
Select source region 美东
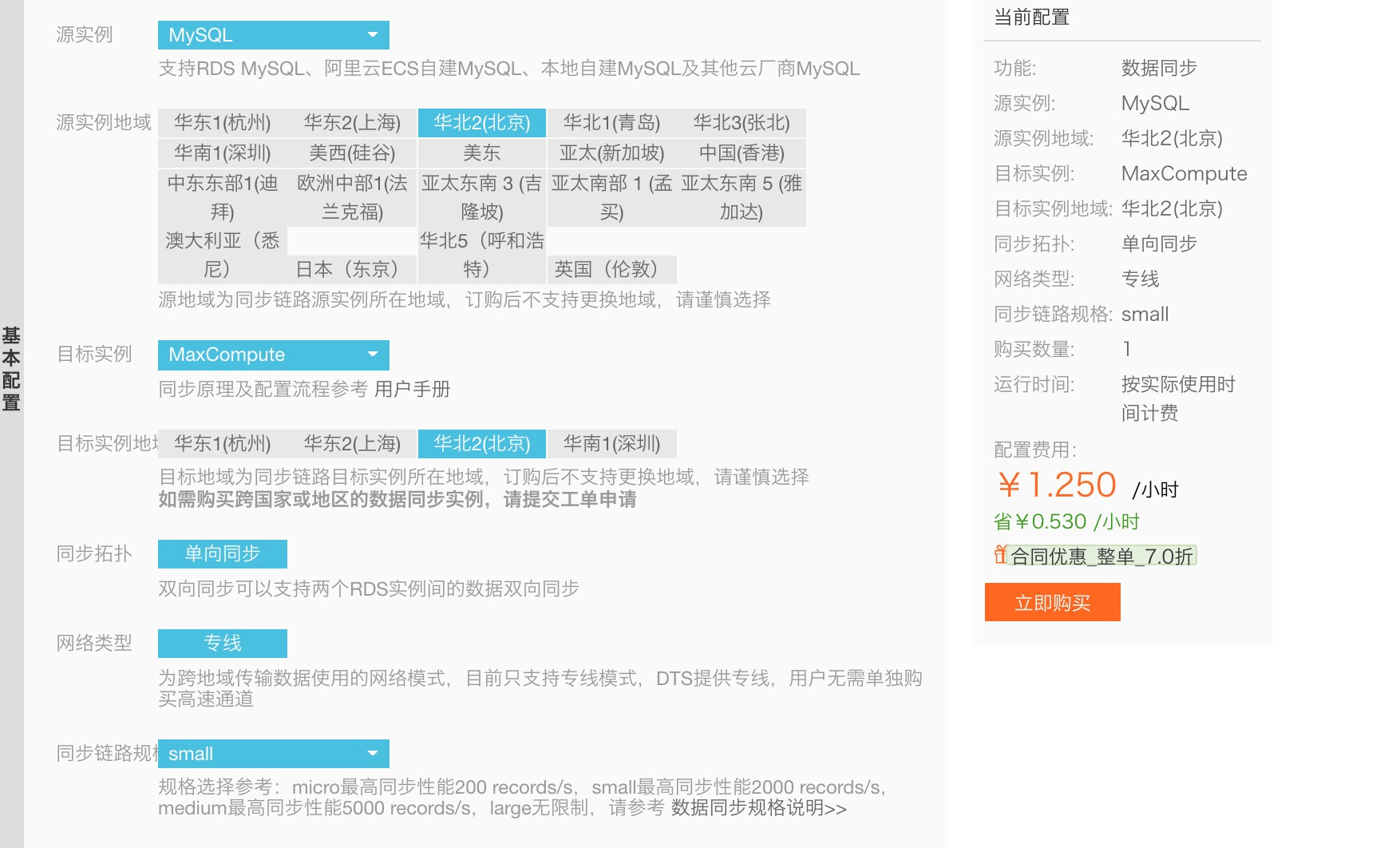(482, 153)
